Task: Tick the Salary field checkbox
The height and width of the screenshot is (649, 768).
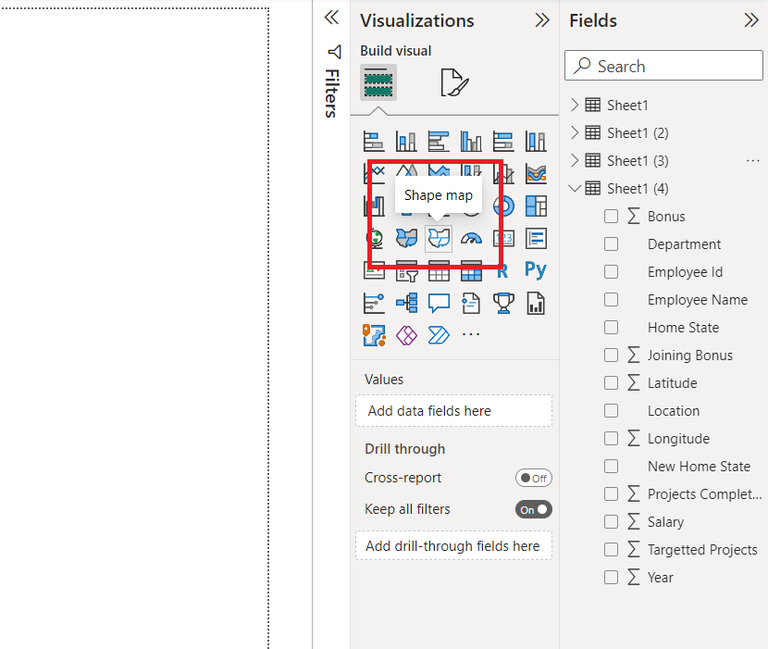Action: click(611, 522)
